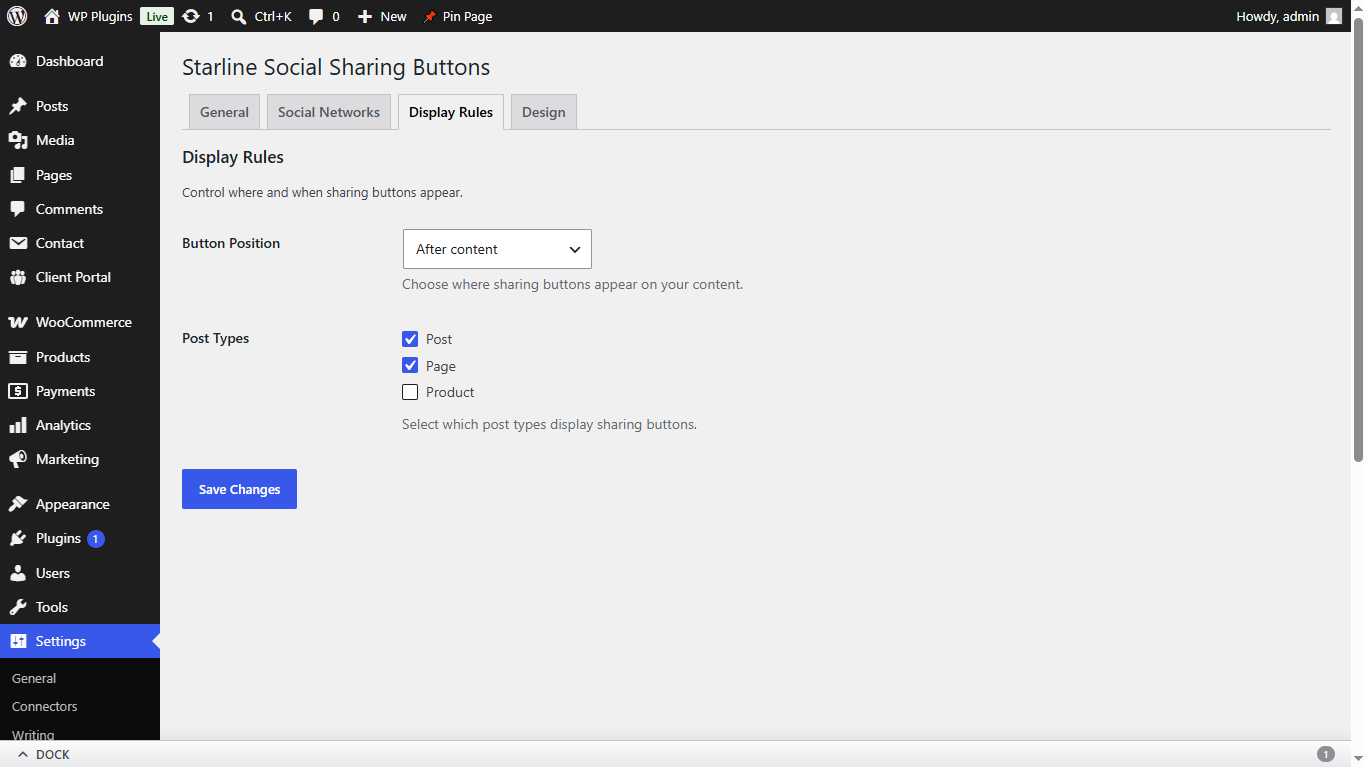The width and height of the screenshot is (1365, 767).
Task: Click the Save Changes button
Action: (x=239, y=489)
